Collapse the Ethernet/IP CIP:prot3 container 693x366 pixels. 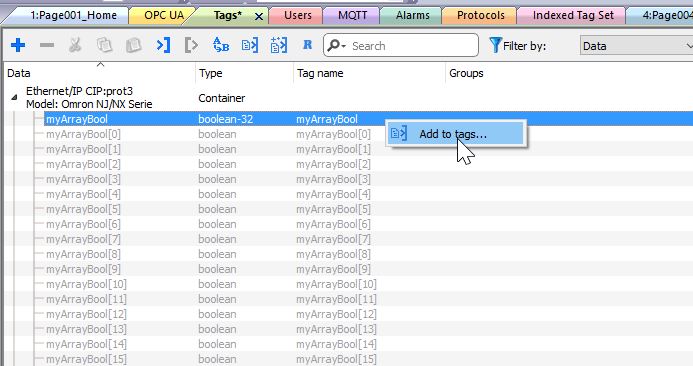pyautogui.click(x=14, y=97)
